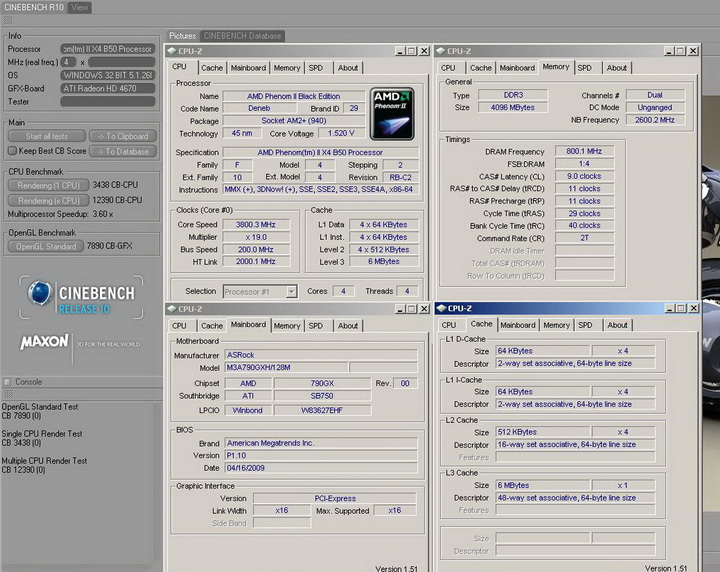Run the Rendering (1 CPU) benchmark
Screen dimensions: 720x572
[48, 186]
